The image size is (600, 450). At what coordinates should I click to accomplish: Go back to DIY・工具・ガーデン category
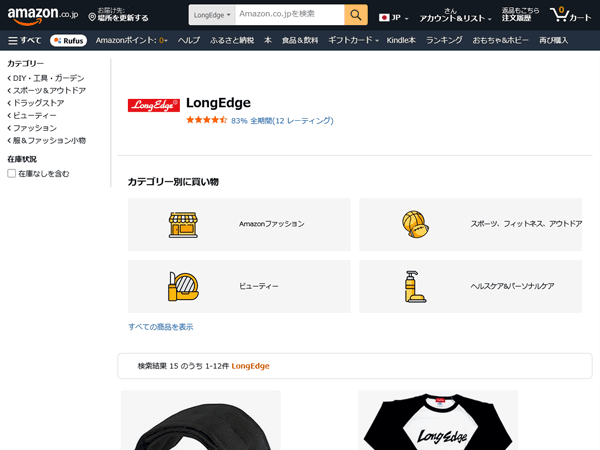coord(46,78)
